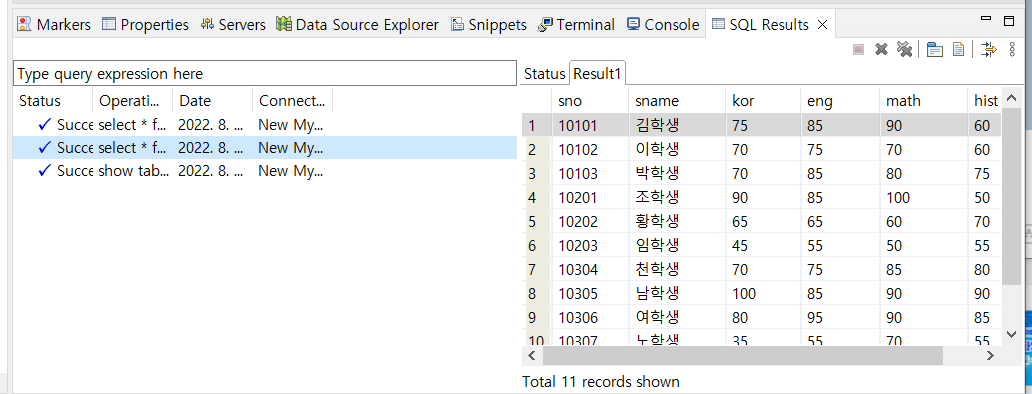Select sno cell 10306
The width and height of the screenshot is (1032, 394).
coord(590,317)
